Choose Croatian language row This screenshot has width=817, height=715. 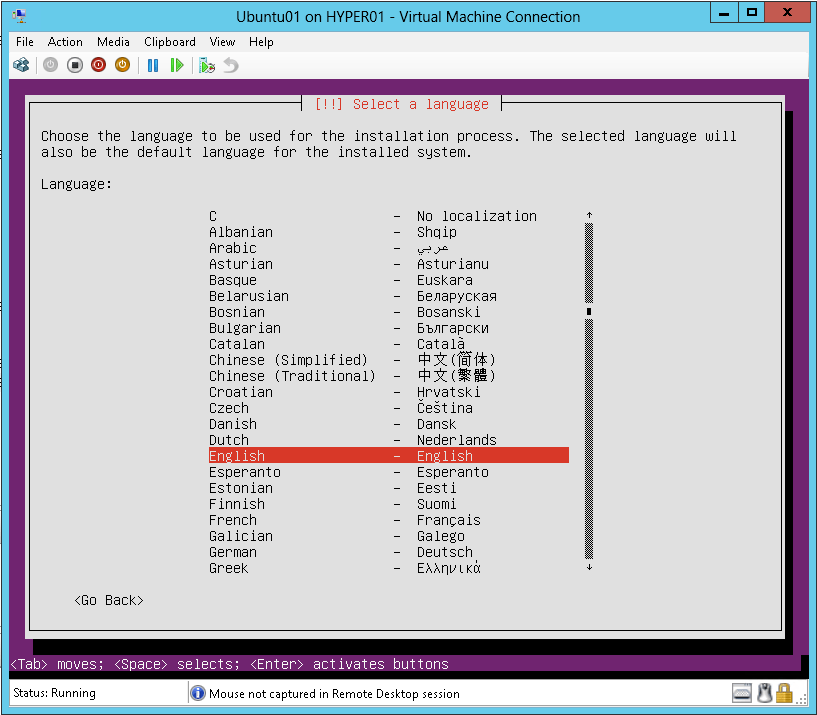coord(389,392)
